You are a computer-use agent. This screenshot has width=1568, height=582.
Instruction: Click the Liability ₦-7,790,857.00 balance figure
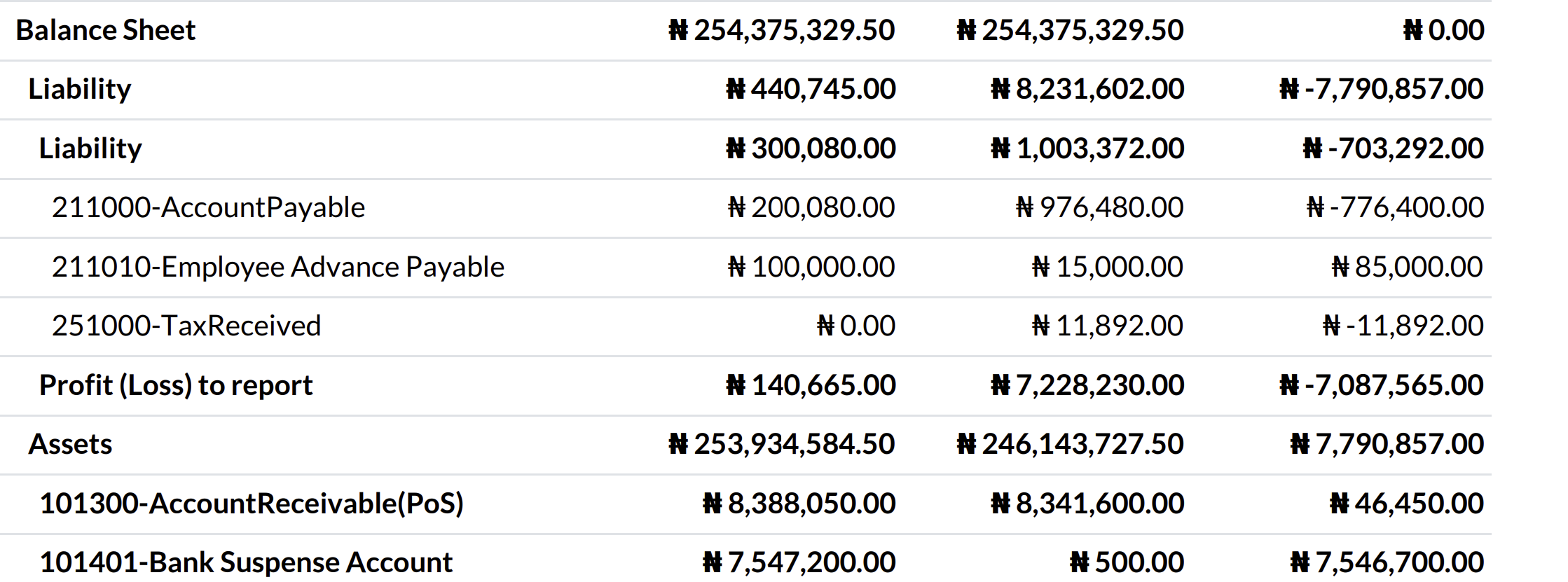1381,89
